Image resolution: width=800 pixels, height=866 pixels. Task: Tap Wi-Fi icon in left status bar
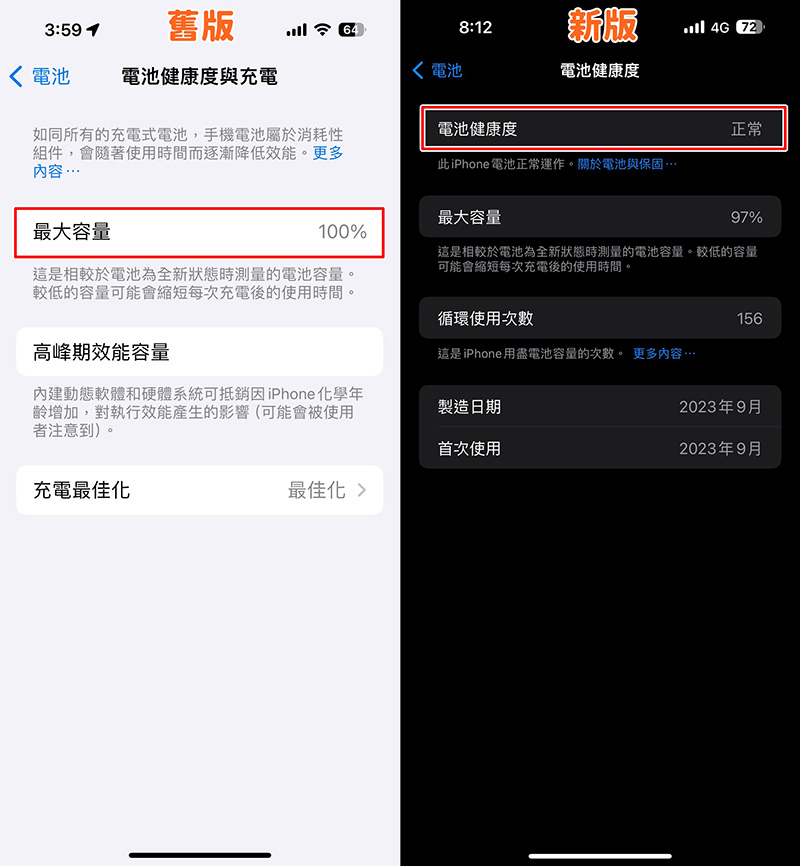click(x=322, y=29)
